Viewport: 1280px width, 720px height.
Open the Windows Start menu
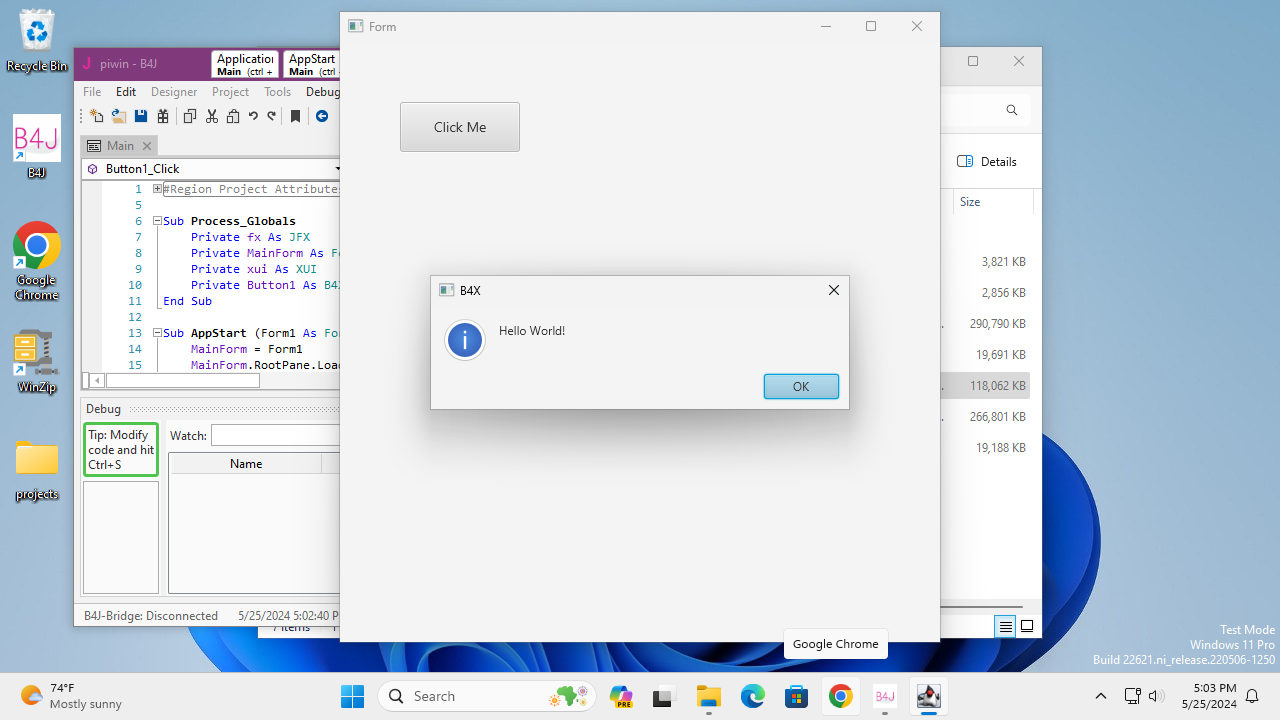coord(353,696)
